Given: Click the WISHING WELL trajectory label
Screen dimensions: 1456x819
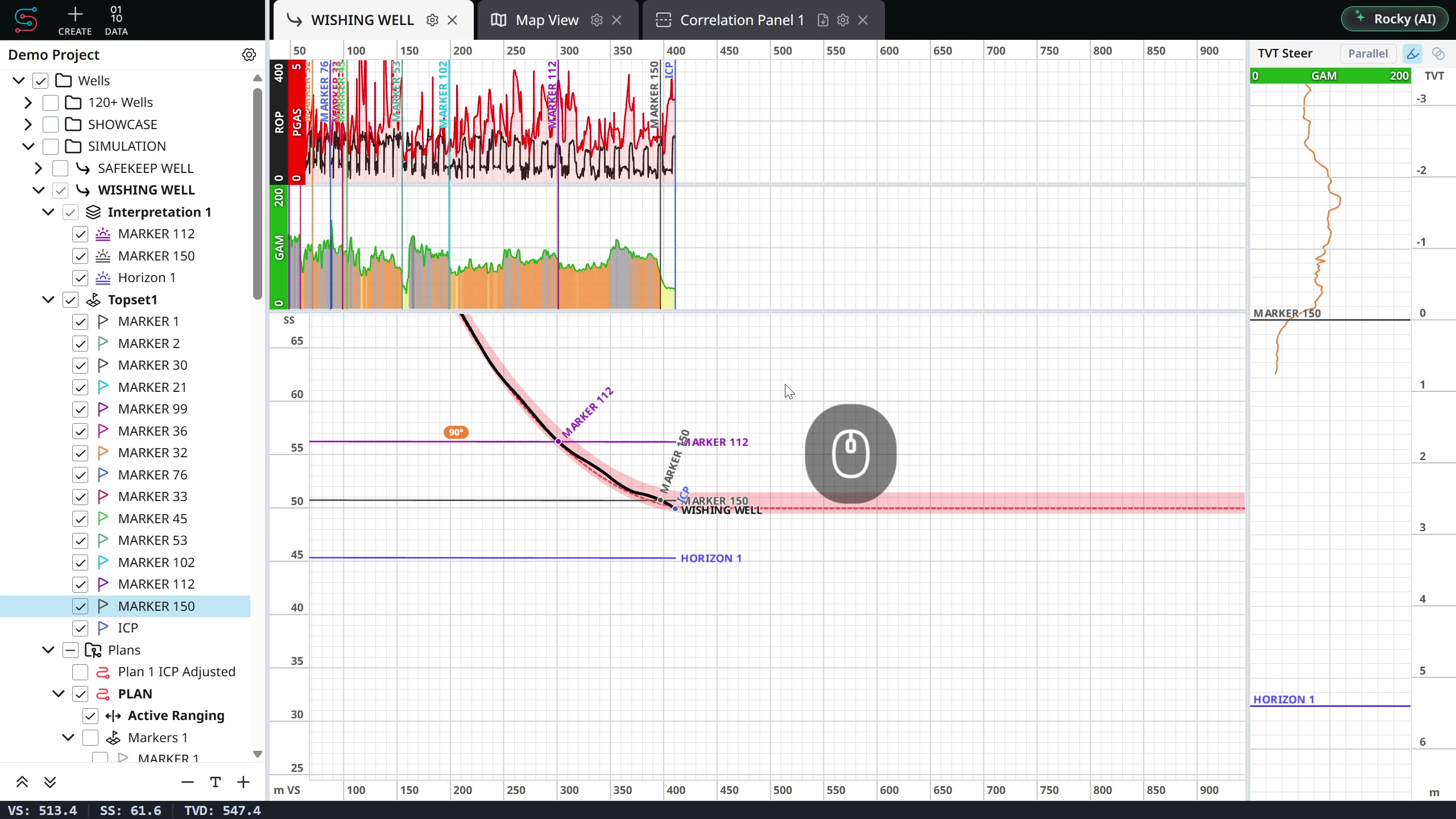Looking at the screenshot, I should tap(721, 511).
